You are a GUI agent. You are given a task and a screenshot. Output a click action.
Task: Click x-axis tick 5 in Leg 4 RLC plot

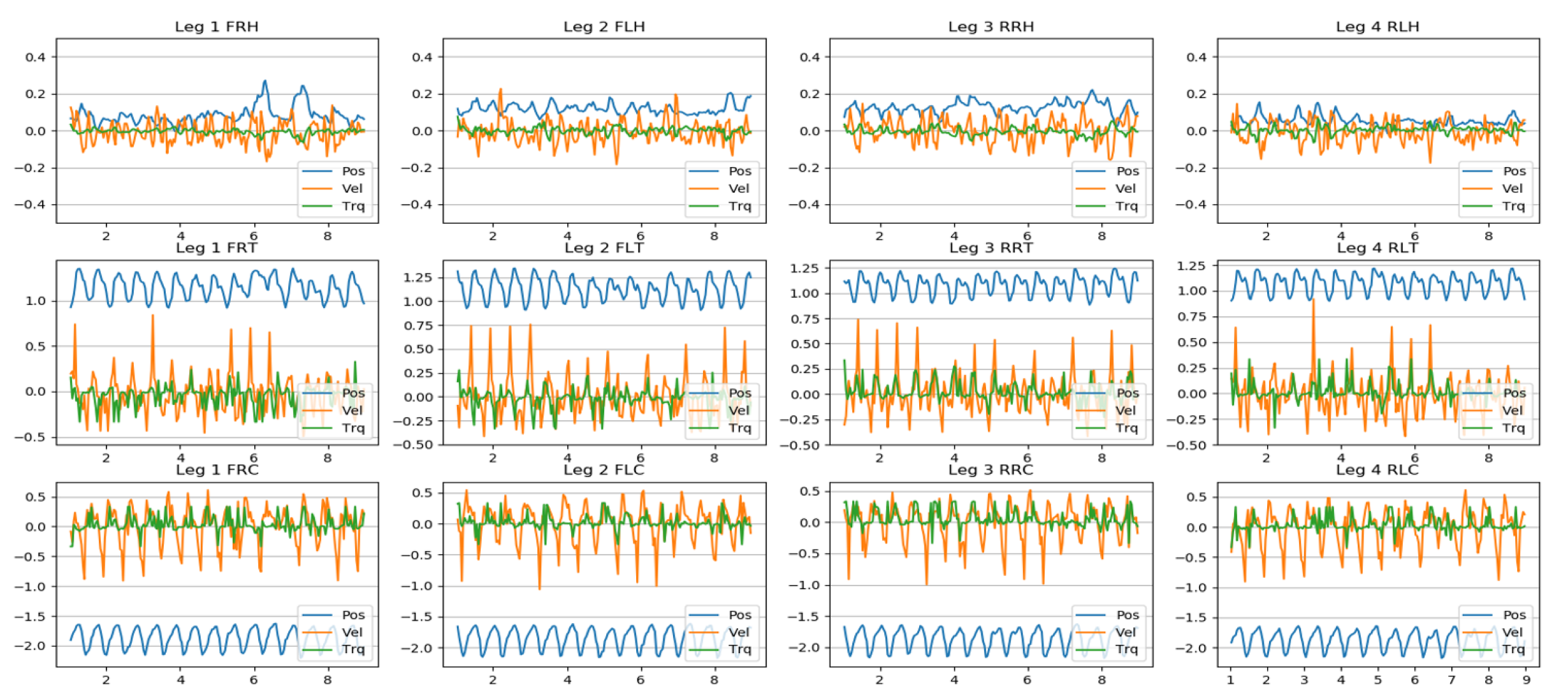(x=1377, y=681)
